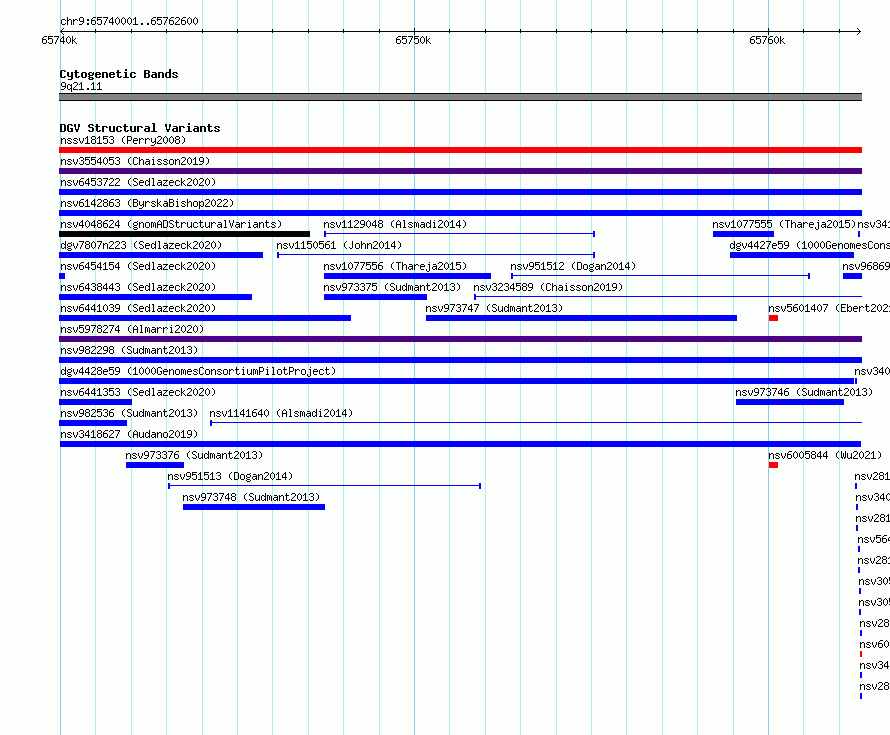The image size is (890, 735).
Task: Click the 9q21.11 cytogenetic band label
Action: tap(81, 86)
